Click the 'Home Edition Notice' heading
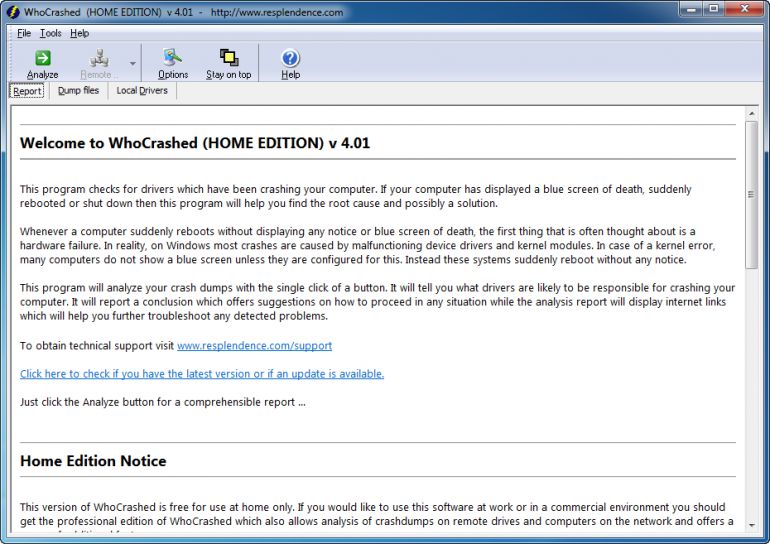The height and width of the screenshot is (544, 770). coord(93,461)
